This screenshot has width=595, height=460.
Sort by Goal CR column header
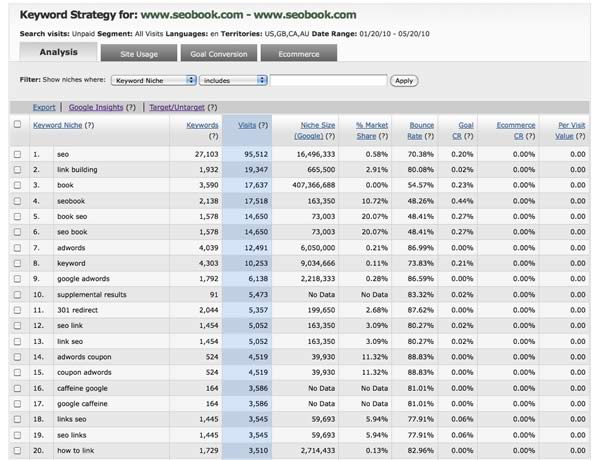pyautogui.click(x=463, y=131)
